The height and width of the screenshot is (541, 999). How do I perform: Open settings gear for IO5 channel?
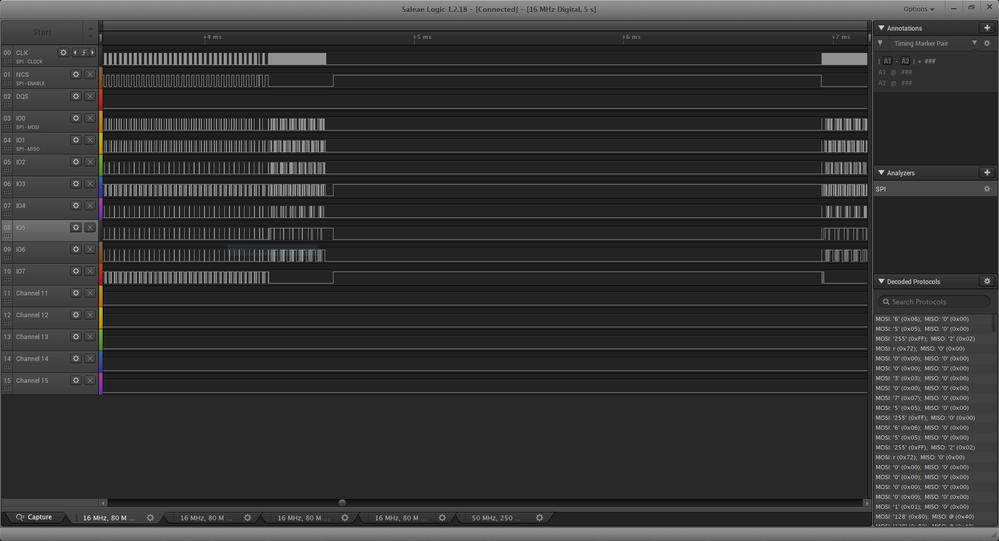point(76,227)
